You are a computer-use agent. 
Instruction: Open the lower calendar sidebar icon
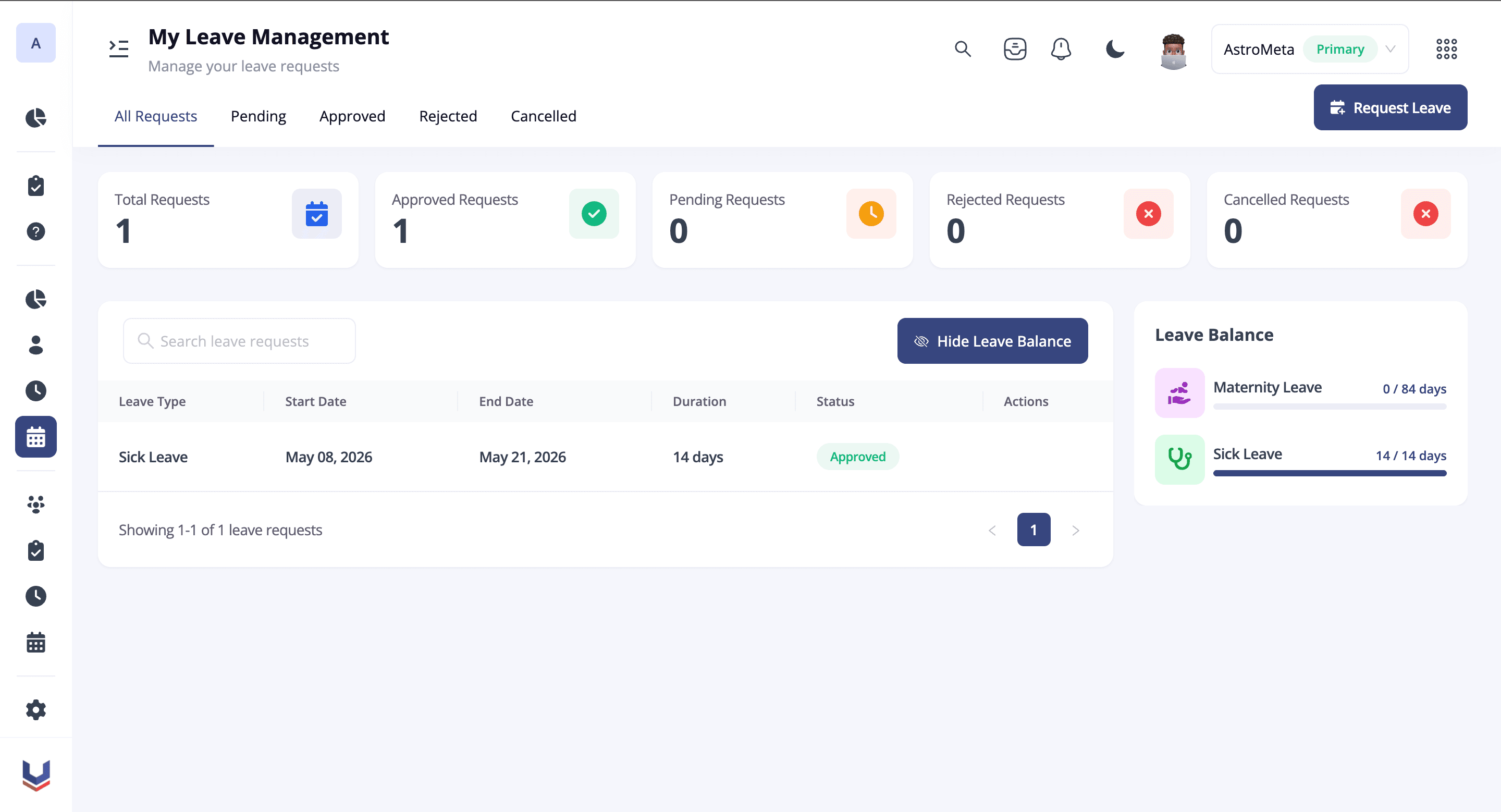tap(35, 642)
